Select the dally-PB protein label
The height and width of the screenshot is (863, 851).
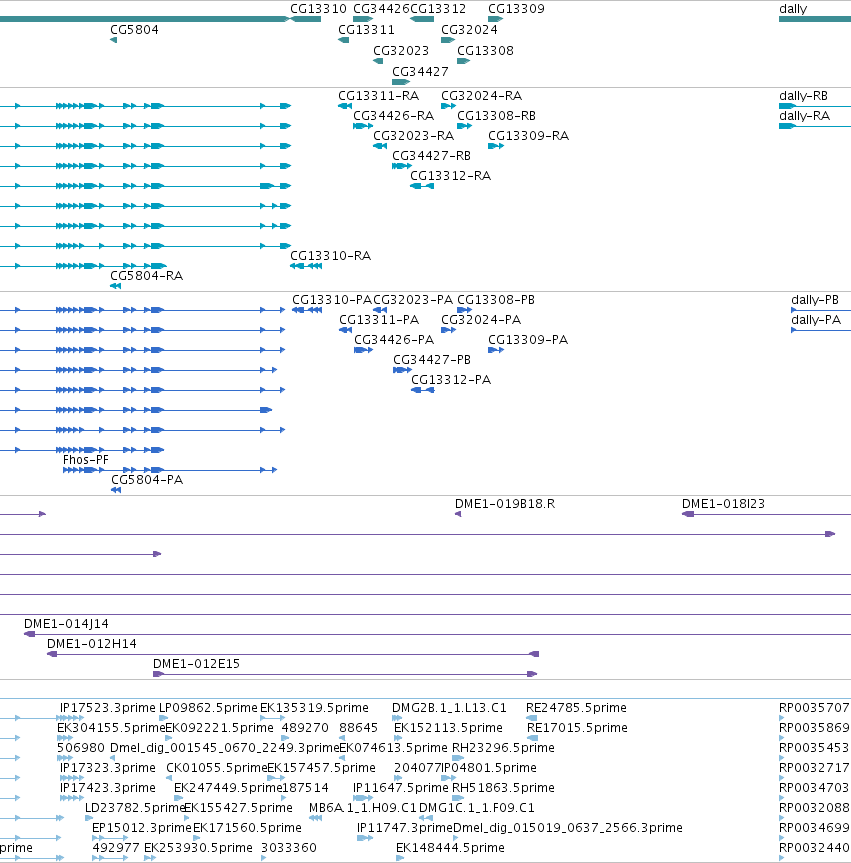point(815,300)
